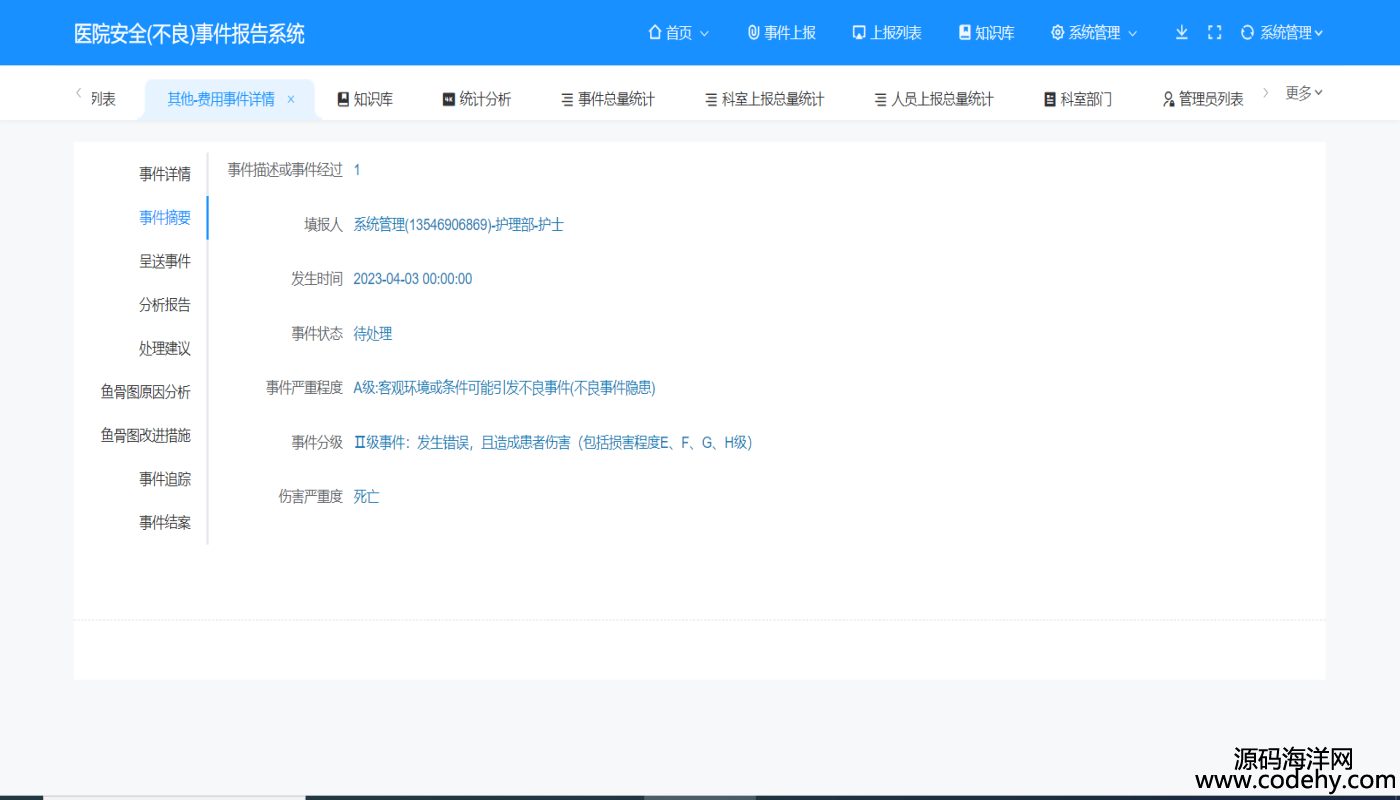Open 事件上报 from top navigation

point(781,33)
